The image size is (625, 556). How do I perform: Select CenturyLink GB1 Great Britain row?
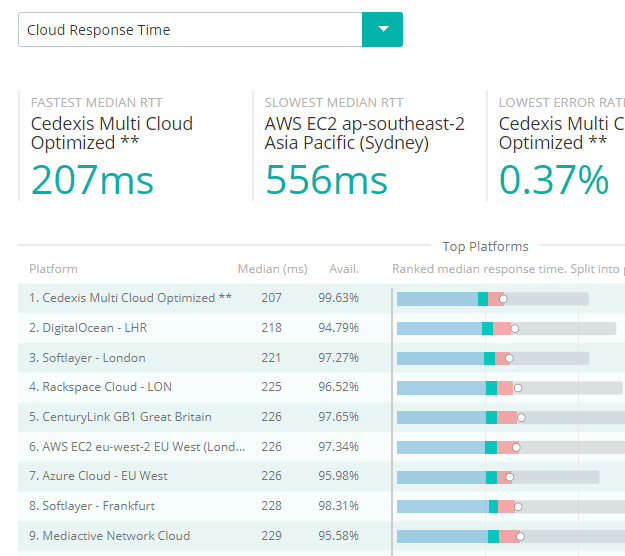point(120,417)
